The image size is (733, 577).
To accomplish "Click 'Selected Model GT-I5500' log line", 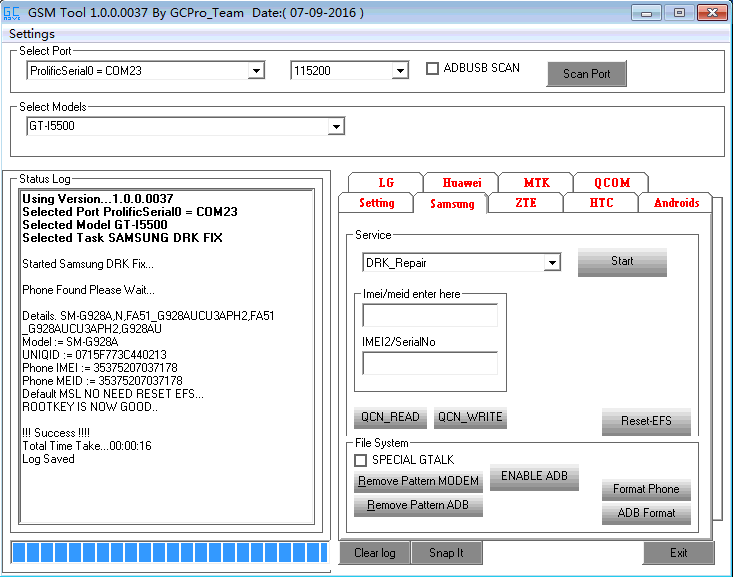I will 95,225.
